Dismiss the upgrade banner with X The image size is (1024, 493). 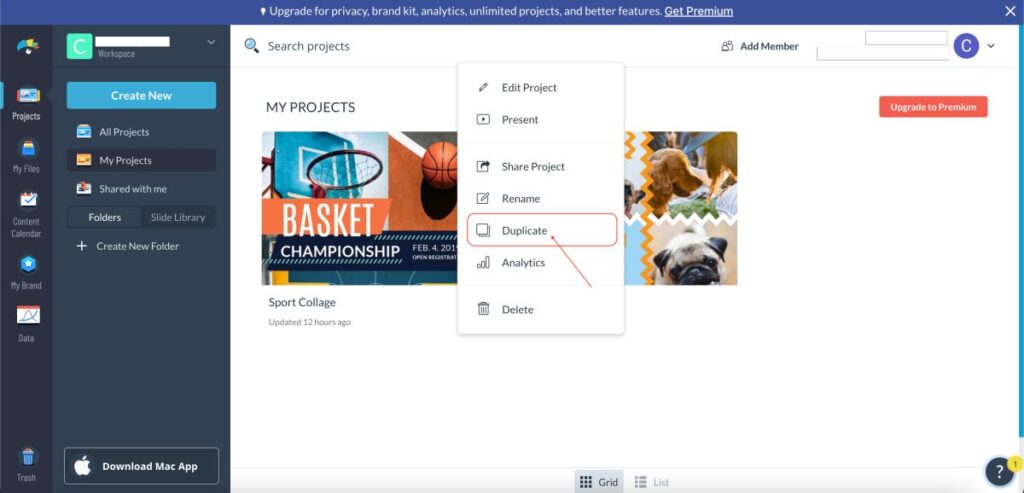pos(1010,11)
